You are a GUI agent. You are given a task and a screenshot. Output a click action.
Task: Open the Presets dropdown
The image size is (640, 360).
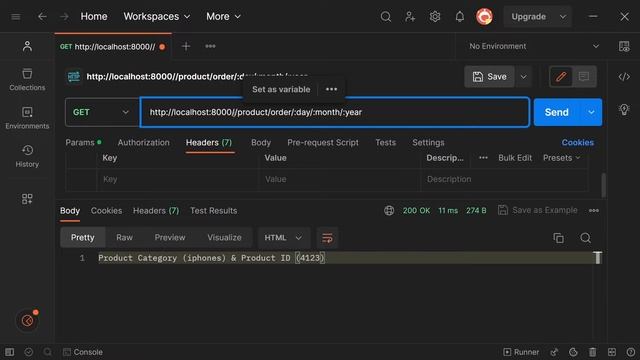[x=562, y=158]
